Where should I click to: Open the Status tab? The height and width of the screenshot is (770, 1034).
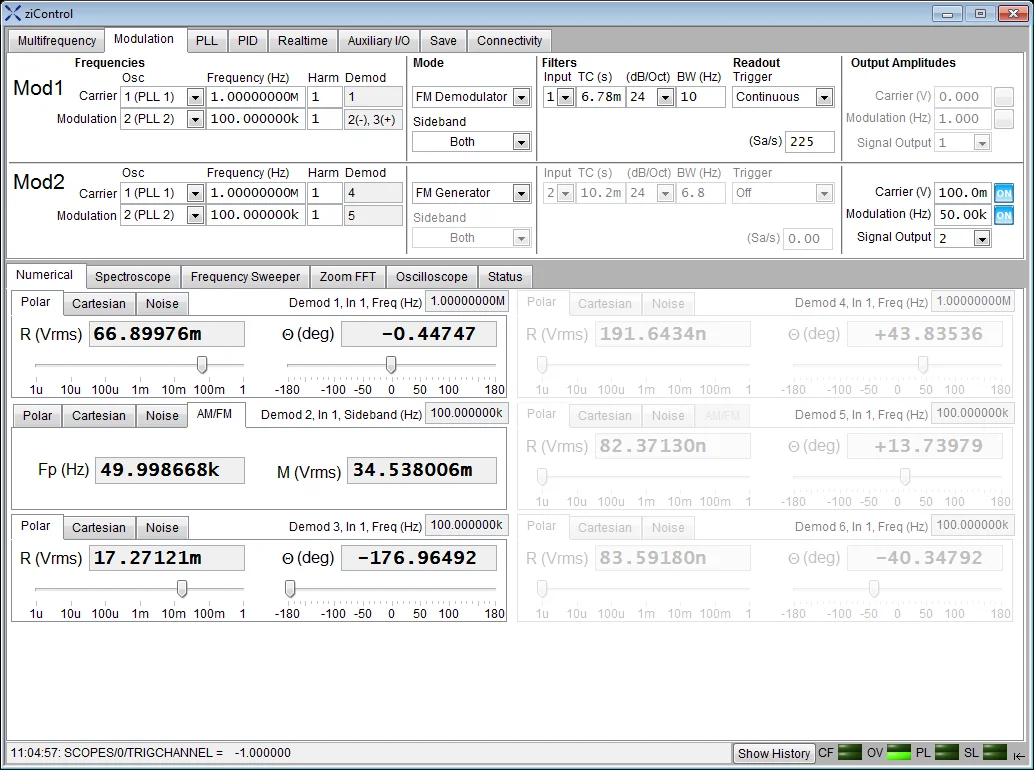click(505, 277)
